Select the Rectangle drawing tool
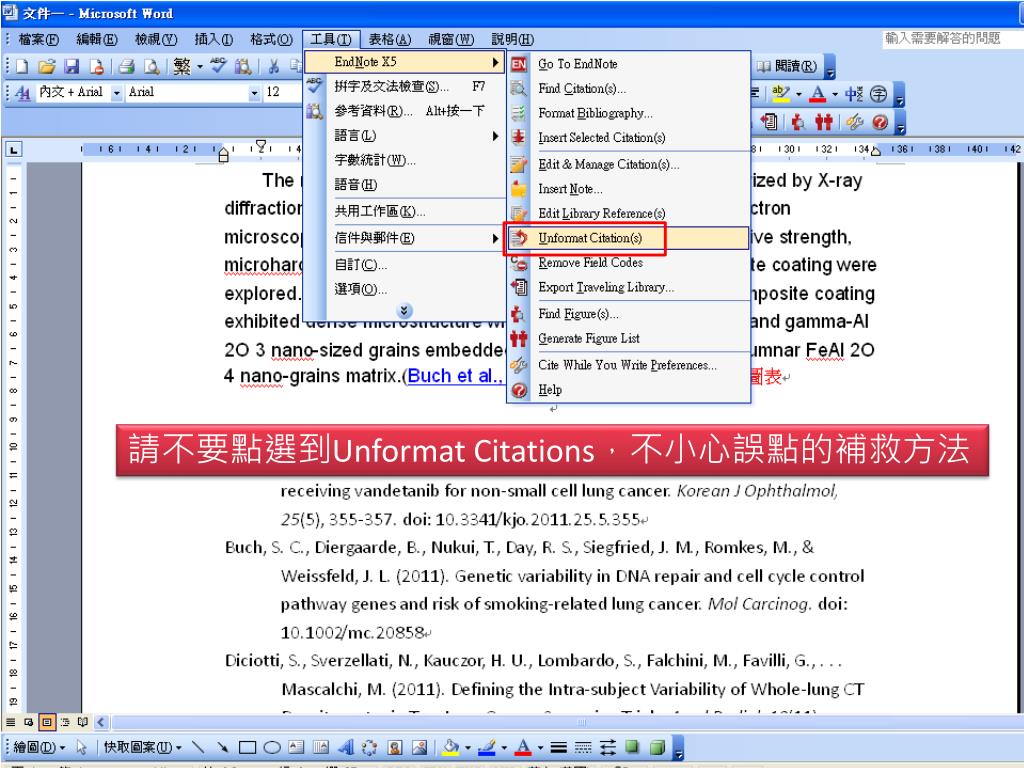Screen dimensions: 1024x768 point(247,747)
